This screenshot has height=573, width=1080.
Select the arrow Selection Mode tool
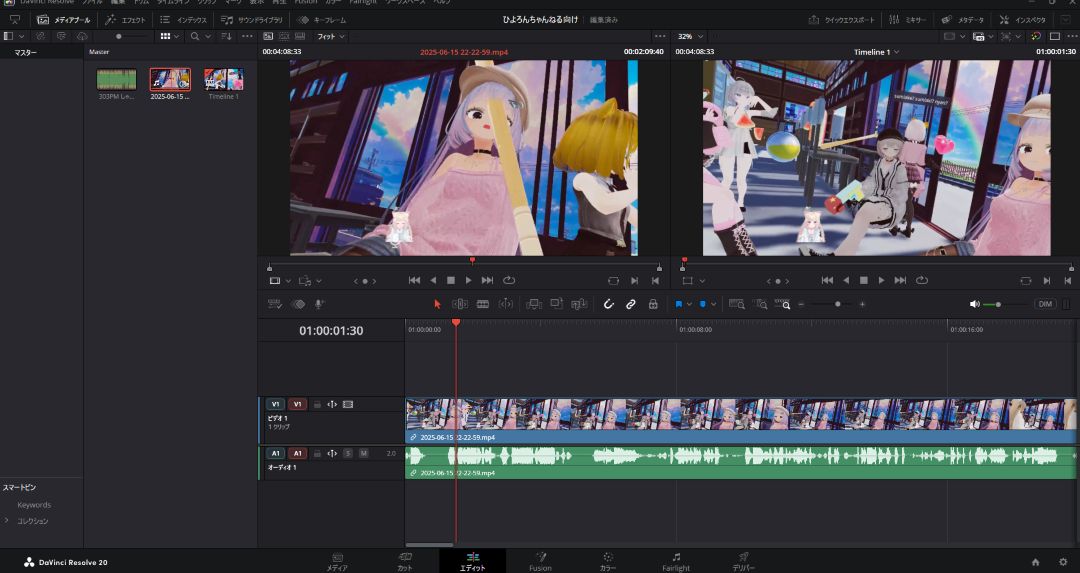point(437,304)
